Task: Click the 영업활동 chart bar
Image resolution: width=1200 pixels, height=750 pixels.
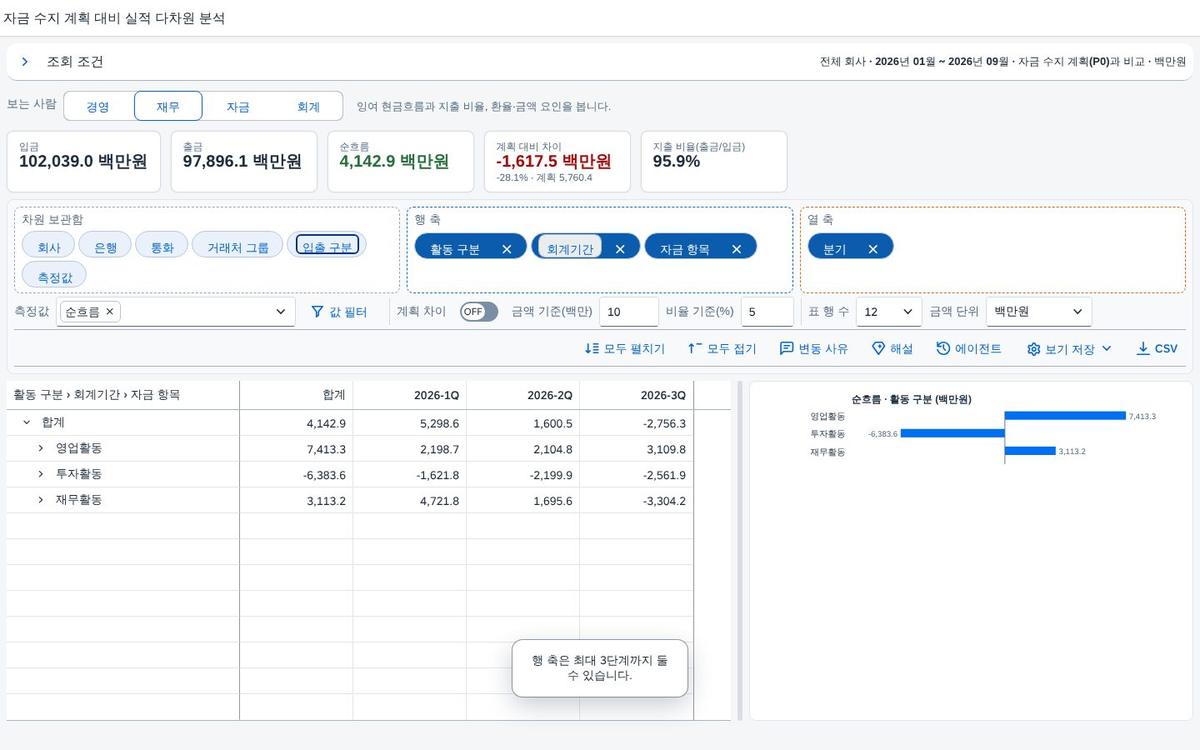Action: [x=1065, y=416]
